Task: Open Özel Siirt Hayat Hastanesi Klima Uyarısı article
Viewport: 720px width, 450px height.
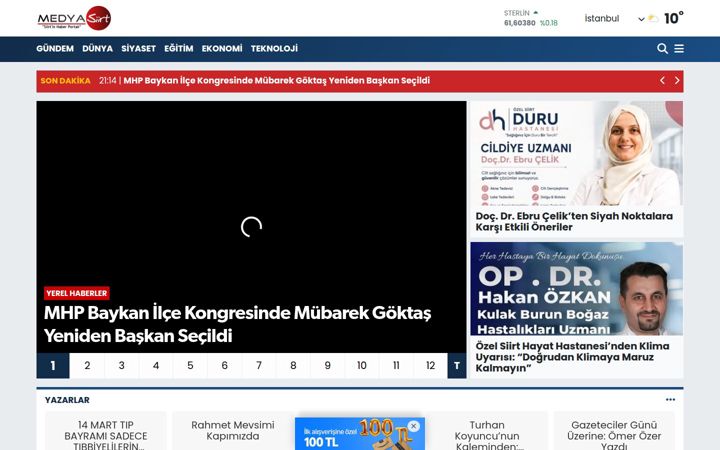Action: click(x=572, y=357)
